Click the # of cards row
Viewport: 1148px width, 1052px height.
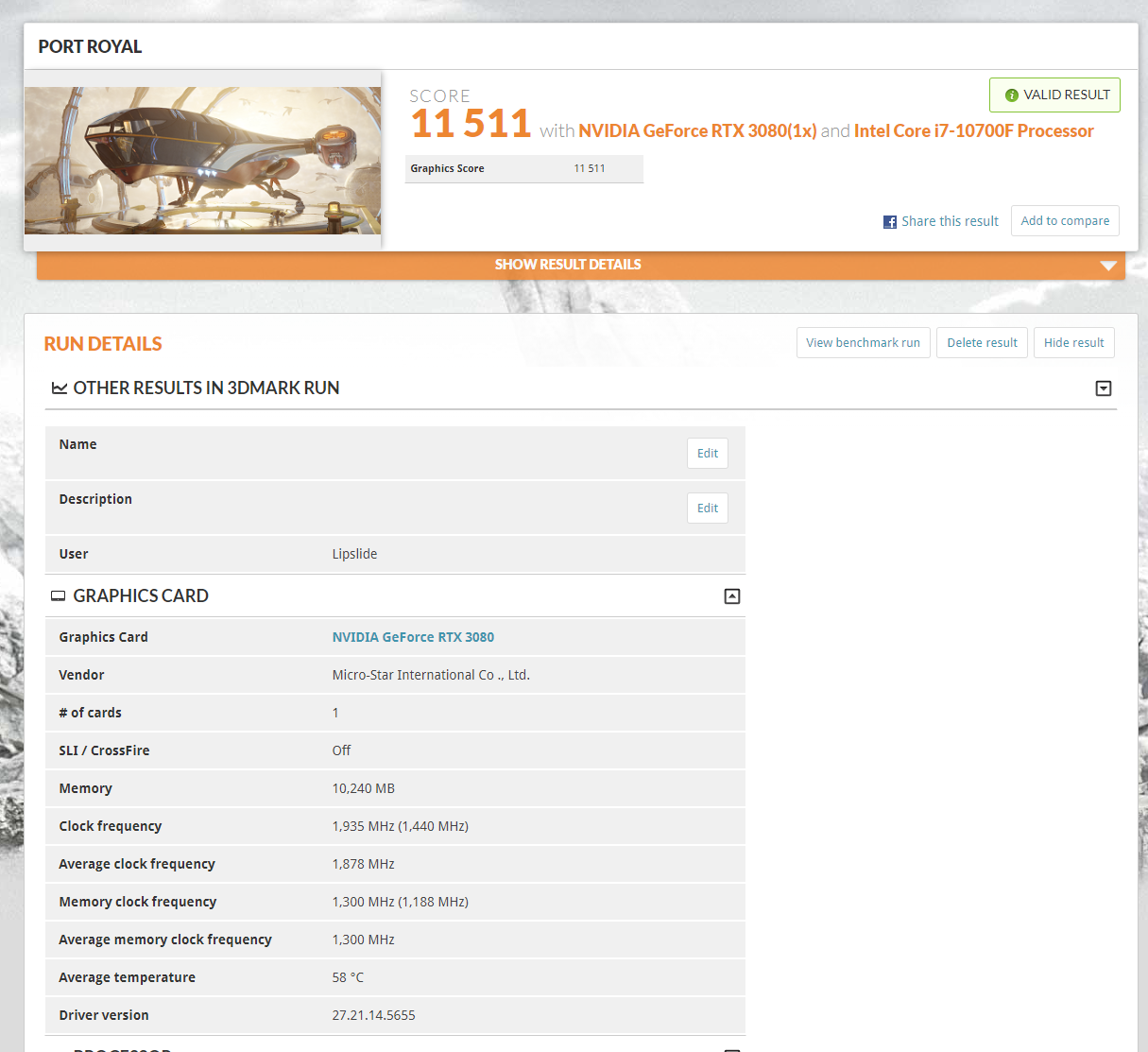click(395, 713)
